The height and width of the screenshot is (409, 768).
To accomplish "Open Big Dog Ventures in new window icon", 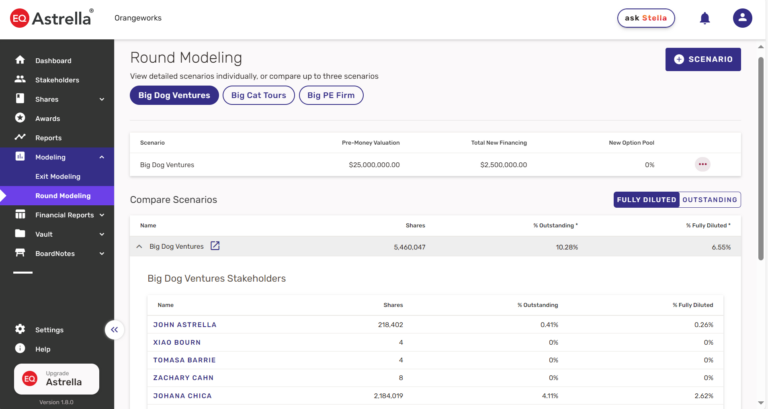I will pos(215,246).
